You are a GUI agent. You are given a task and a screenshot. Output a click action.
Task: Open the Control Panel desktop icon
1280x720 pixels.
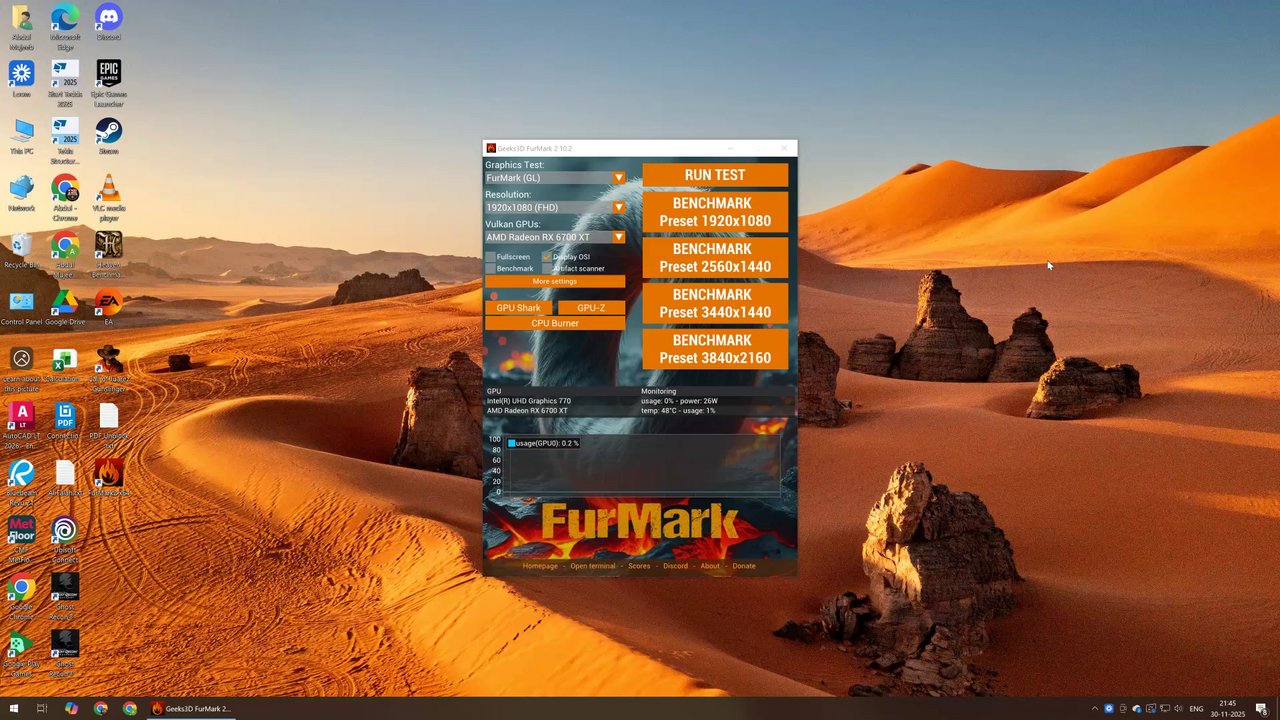pyautogui.click(x=22, y=308)
